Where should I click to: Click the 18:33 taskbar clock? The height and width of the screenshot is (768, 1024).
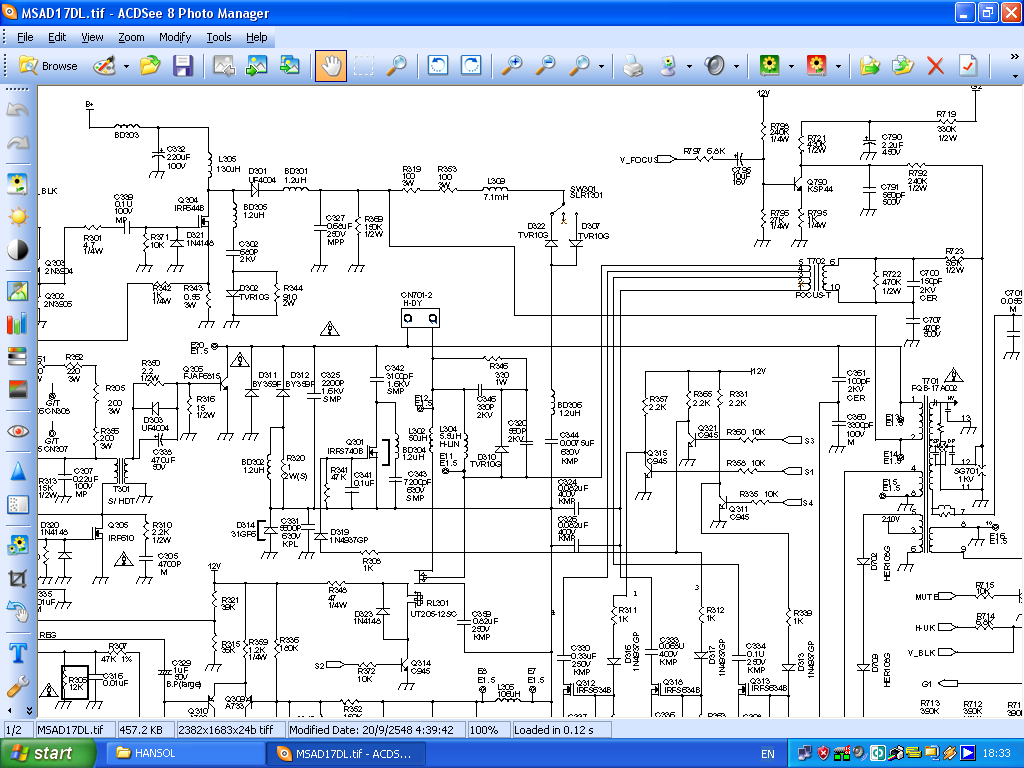pos(997,754)
